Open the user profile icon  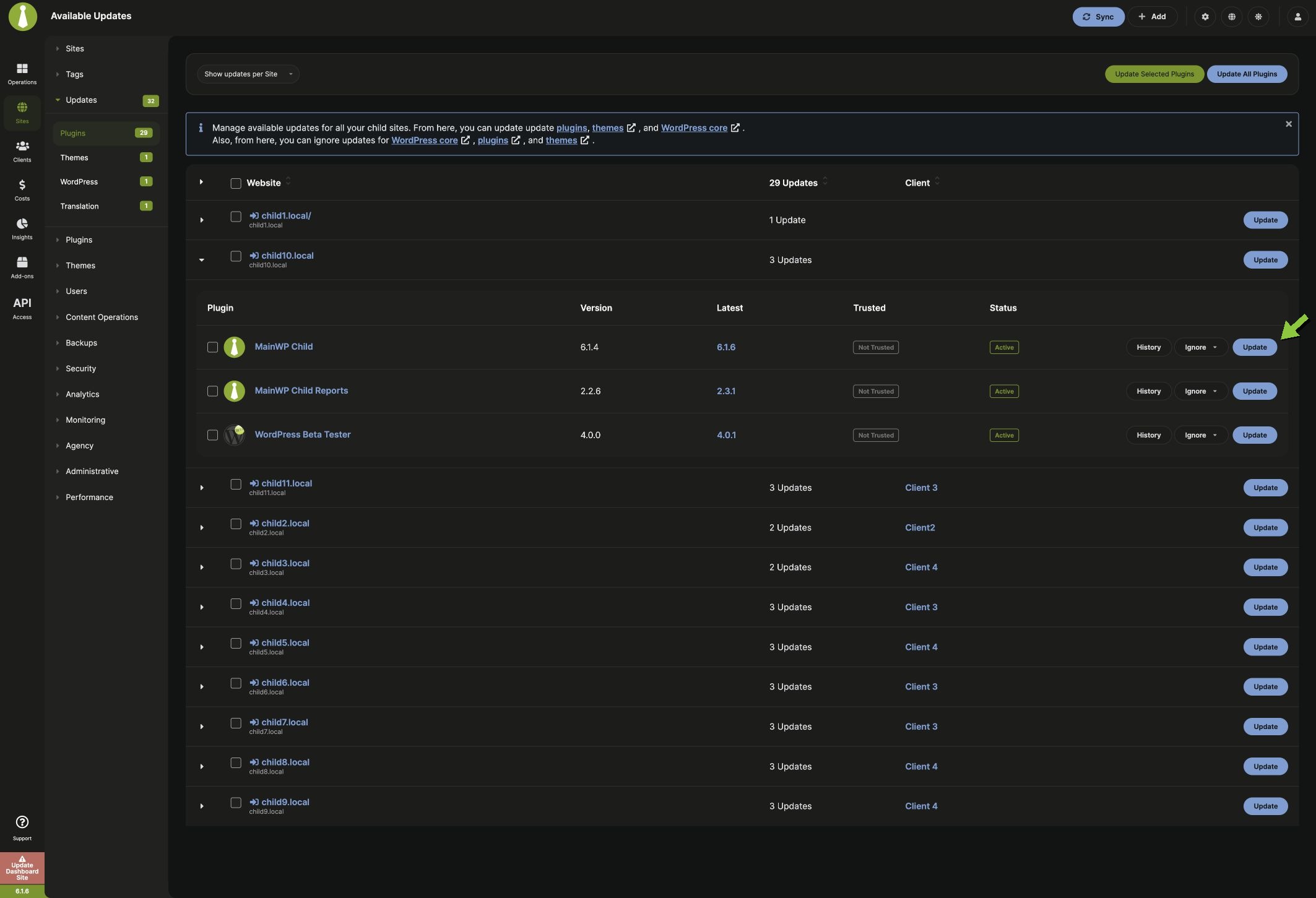1298,17
